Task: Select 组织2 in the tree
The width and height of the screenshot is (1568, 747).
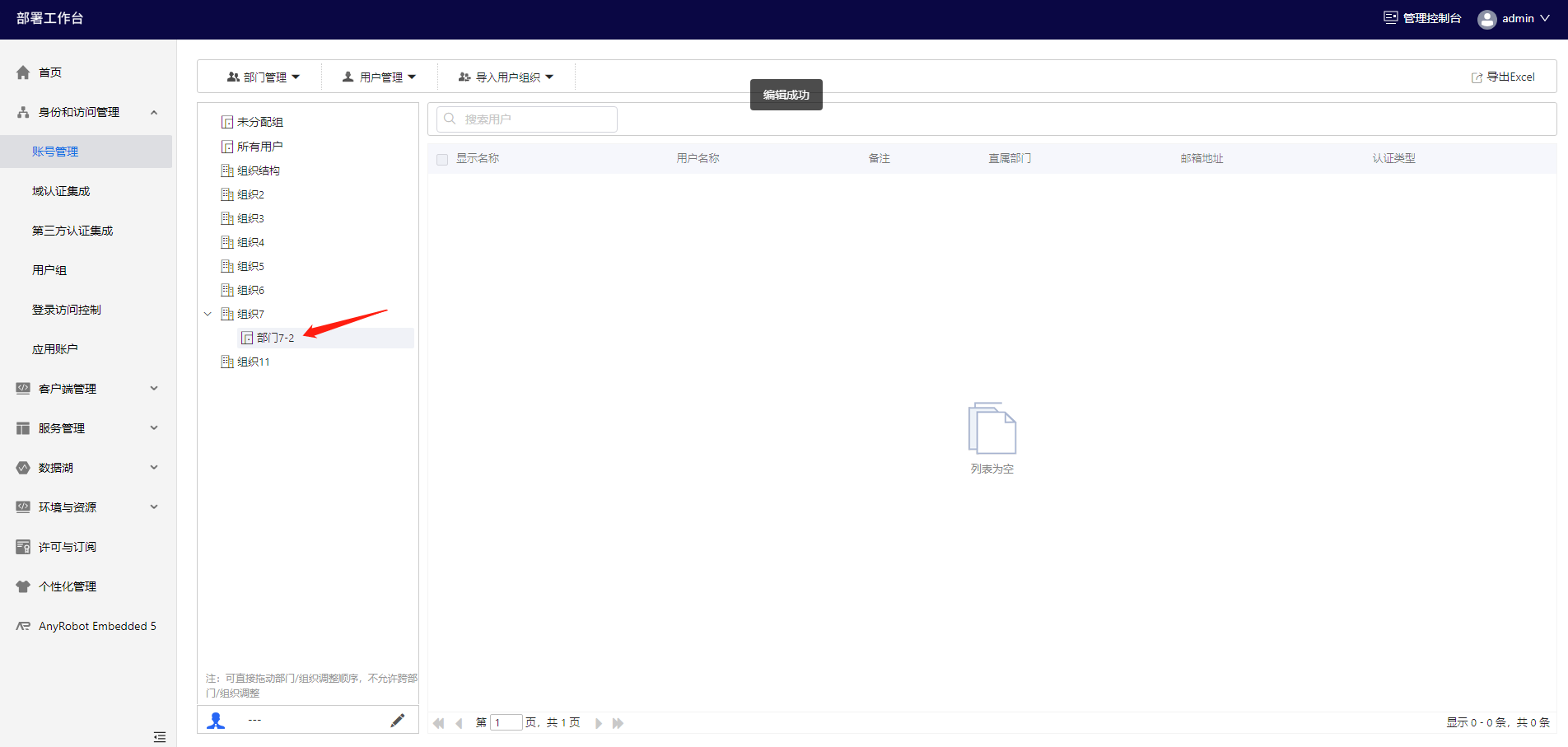Action: coord(251,194)
